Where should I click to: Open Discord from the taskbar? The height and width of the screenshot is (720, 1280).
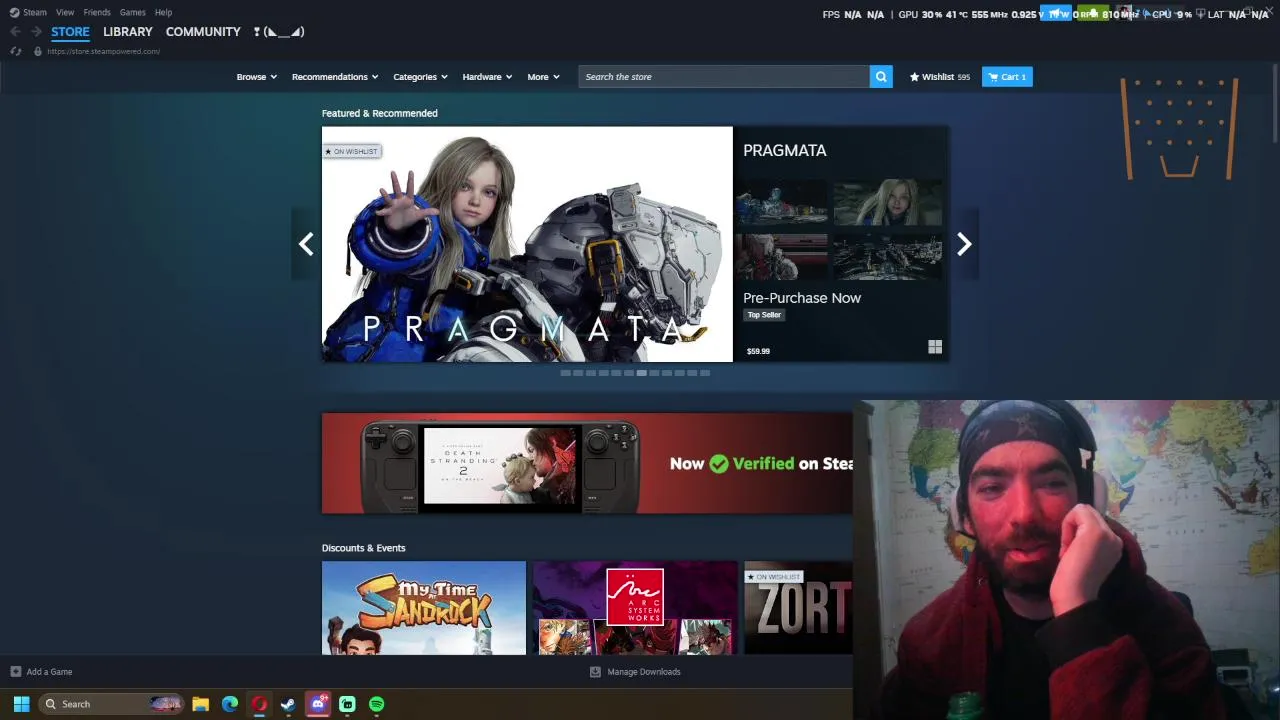tap(318, 704)
